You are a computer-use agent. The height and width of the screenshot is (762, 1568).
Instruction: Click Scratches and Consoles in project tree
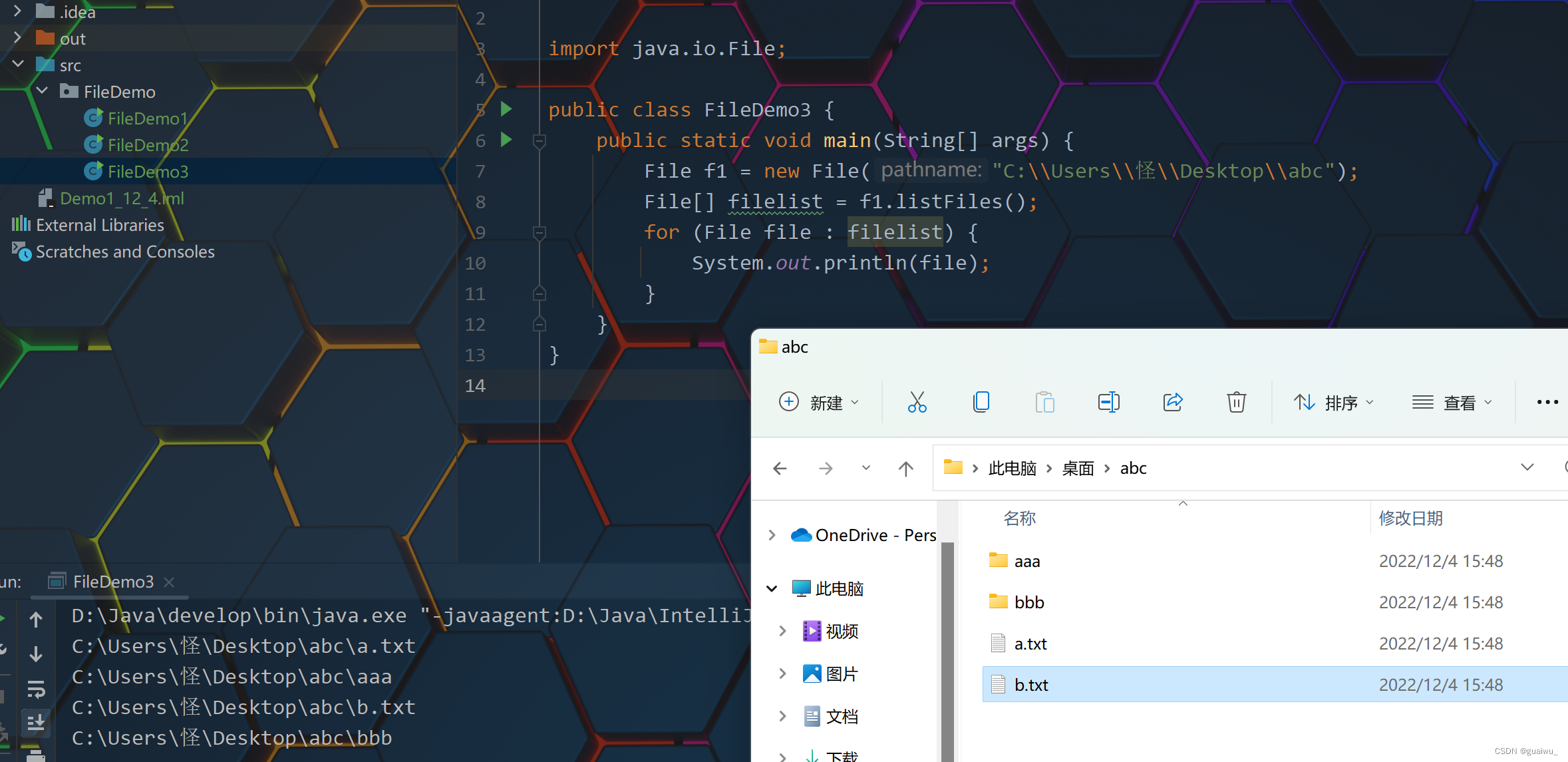pyautogui.click(x=114, y=252)
